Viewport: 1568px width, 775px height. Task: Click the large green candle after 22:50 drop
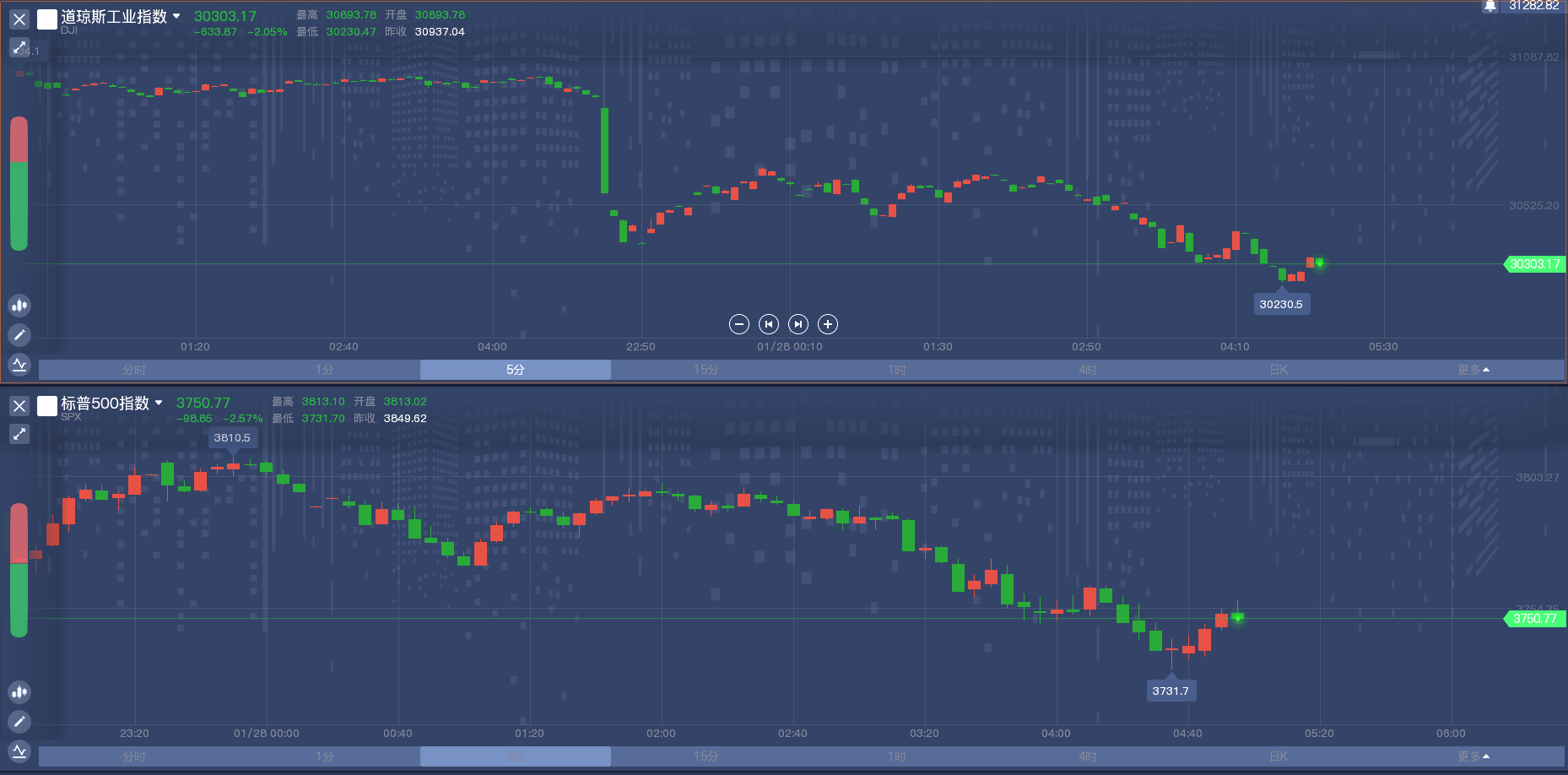(x=604, y=150)
